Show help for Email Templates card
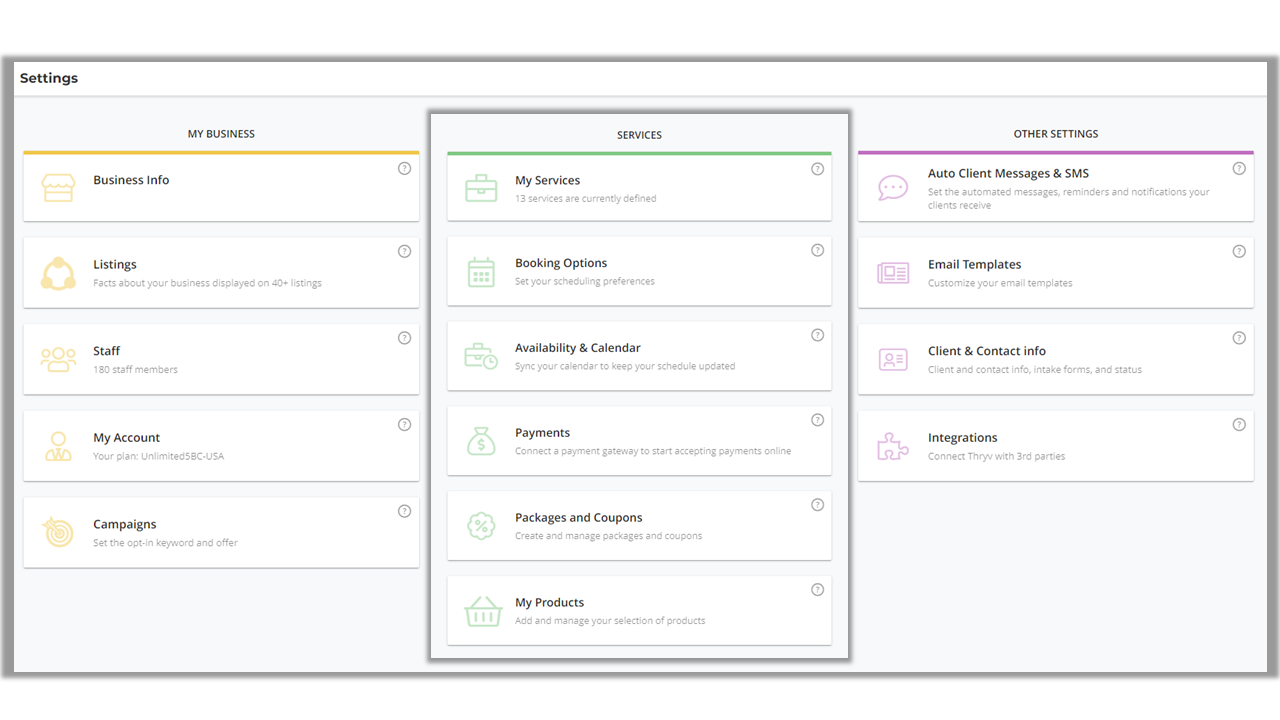 point(1239,252)
